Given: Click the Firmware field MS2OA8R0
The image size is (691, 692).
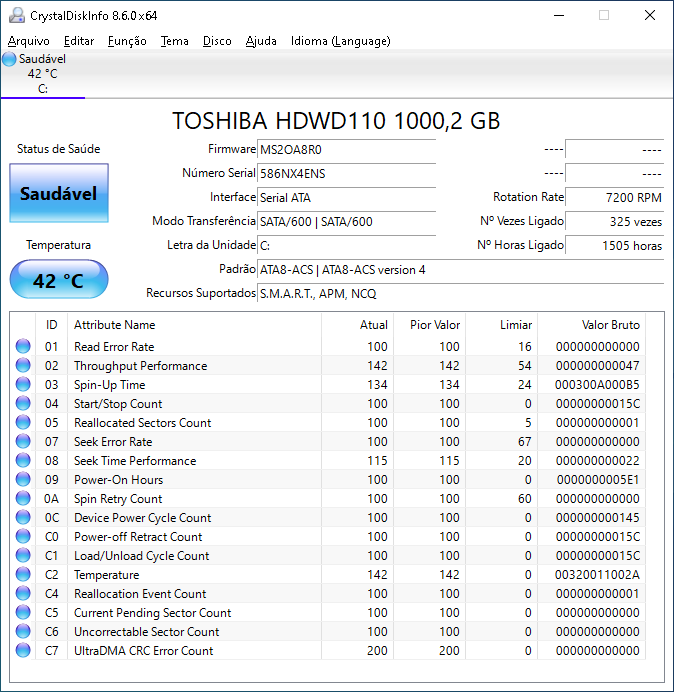Looking at the screenshot, I should (x=346, y=150).
